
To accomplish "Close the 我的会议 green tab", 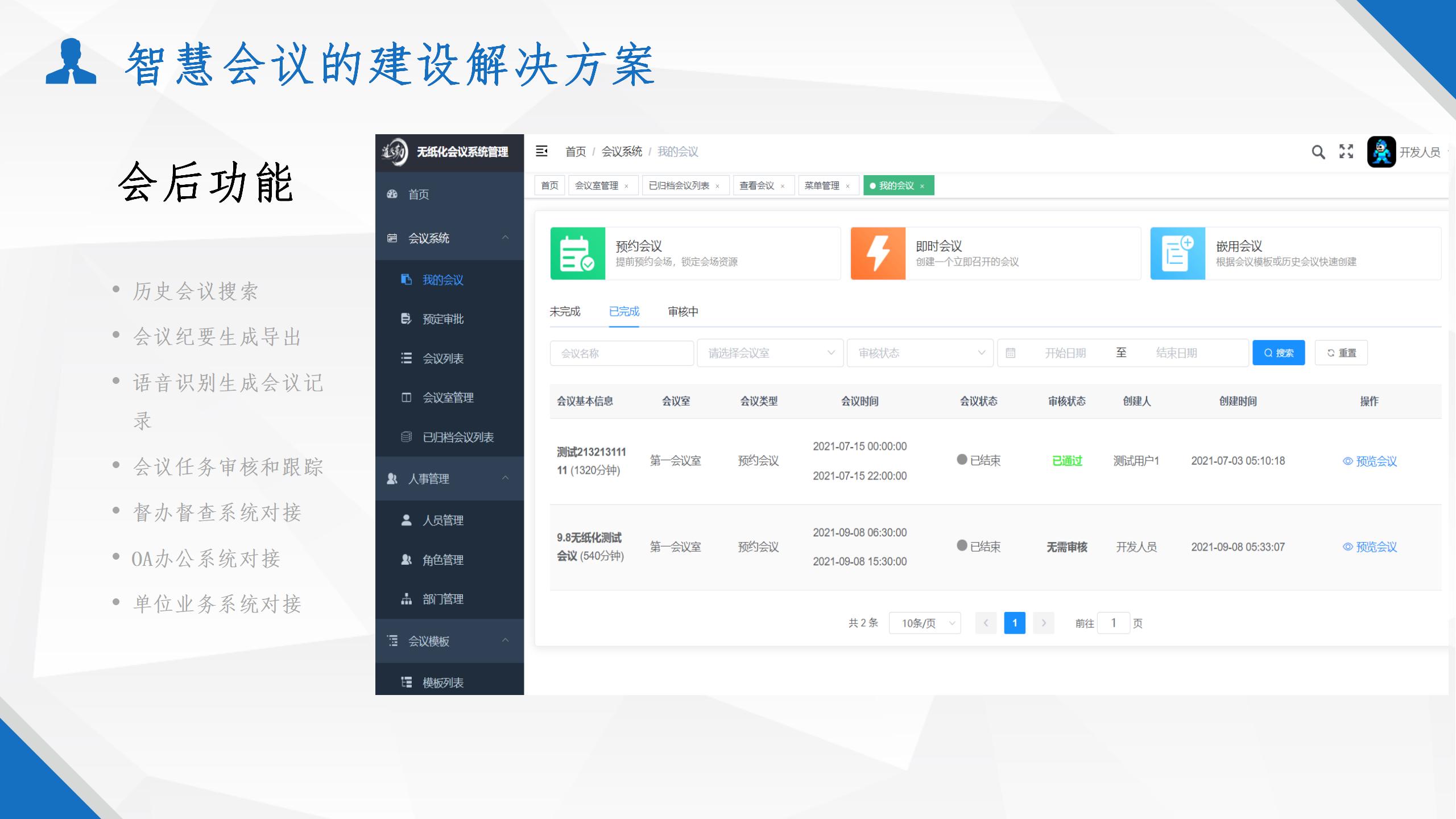I will point(922,186).
